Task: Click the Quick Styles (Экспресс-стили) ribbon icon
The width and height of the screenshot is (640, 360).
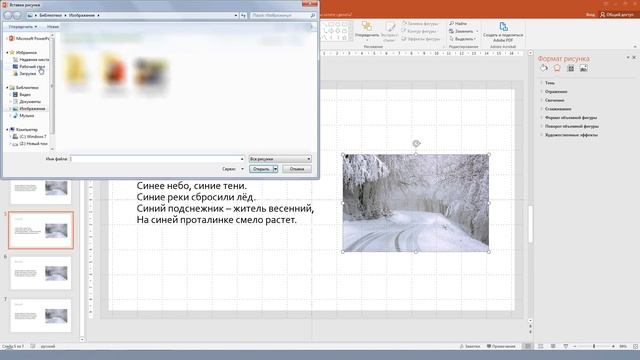Action: 389,31
